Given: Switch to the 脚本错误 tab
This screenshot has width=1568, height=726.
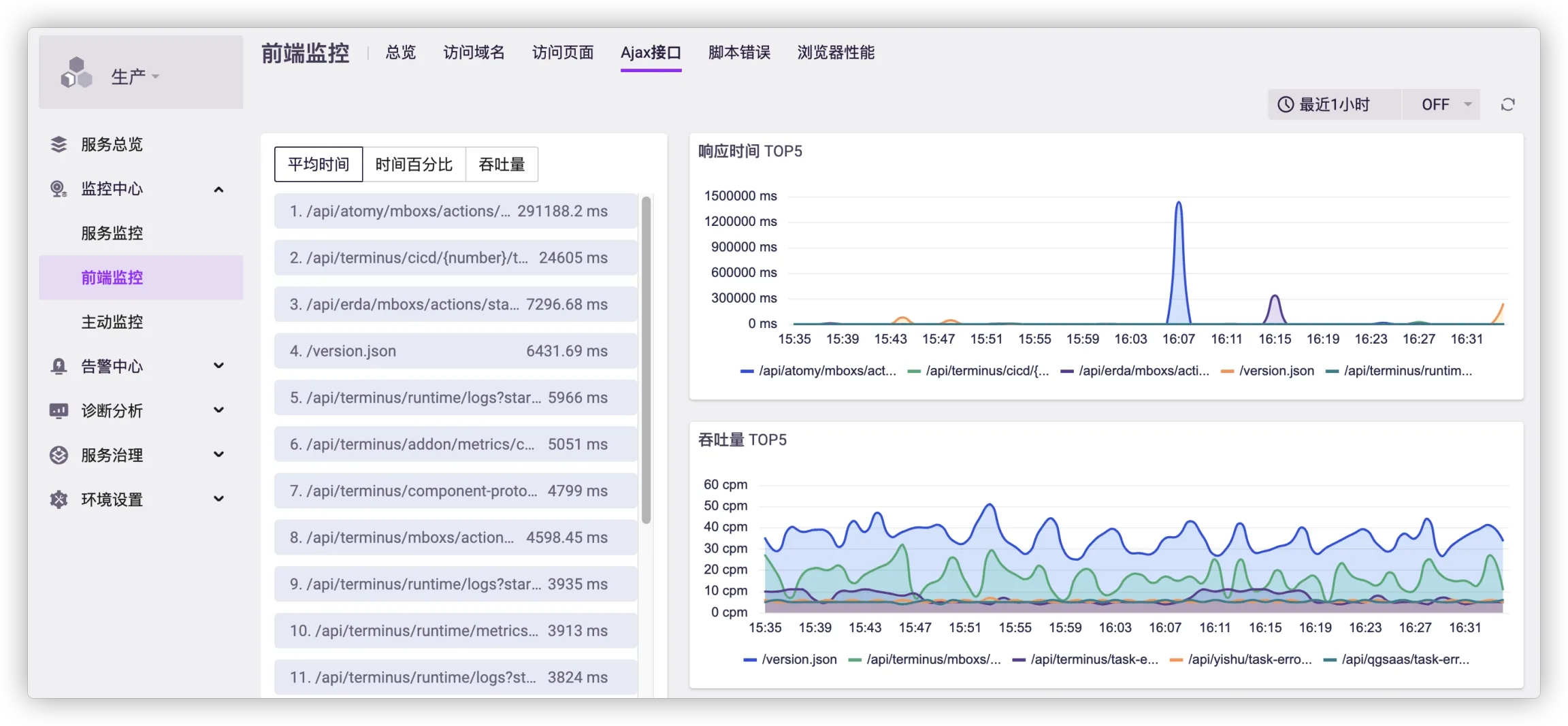Looking at the screenshot, I should tap(739, 52).
